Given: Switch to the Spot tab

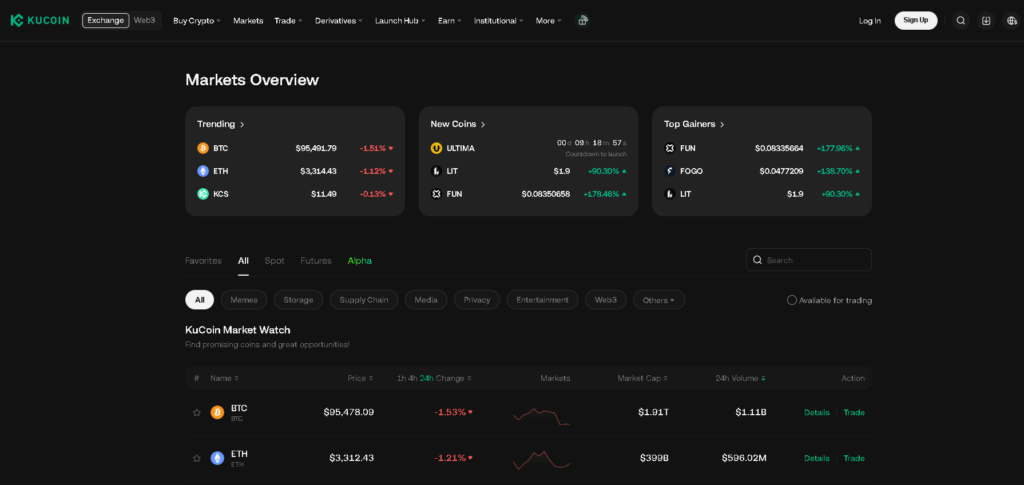Looking at the screenshot, I should 274,260.
